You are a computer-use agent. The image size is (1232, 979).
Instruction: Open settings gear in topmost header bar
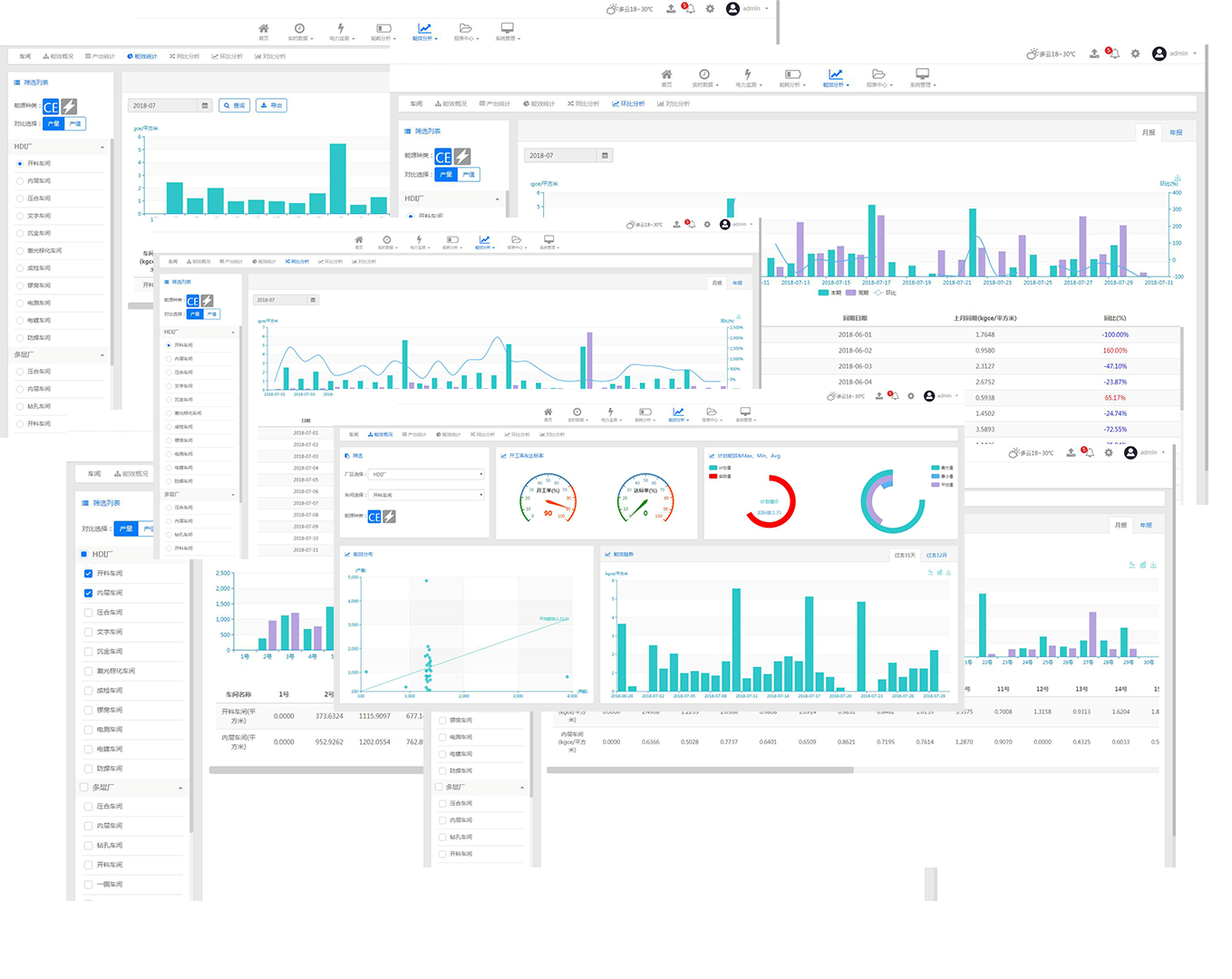click(710, 9)
